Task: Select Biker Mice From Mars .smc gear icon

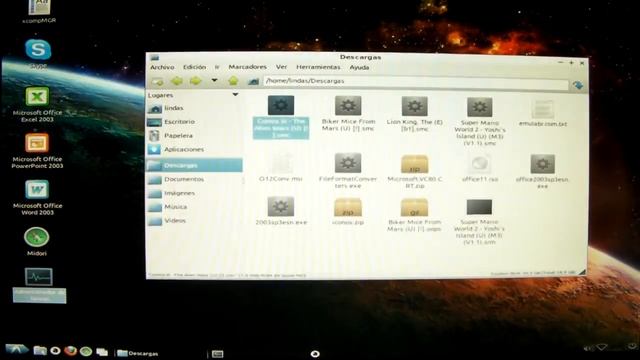Action: click(348, 105)
